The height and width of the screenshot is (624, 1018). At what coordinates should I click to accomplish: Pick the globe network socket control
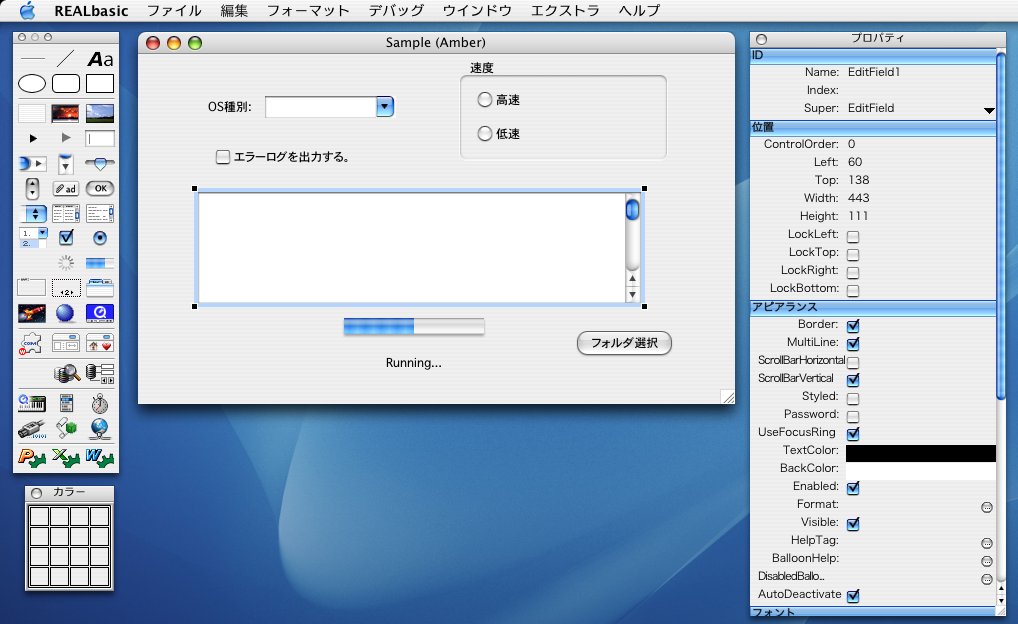[x=99, y=429]
